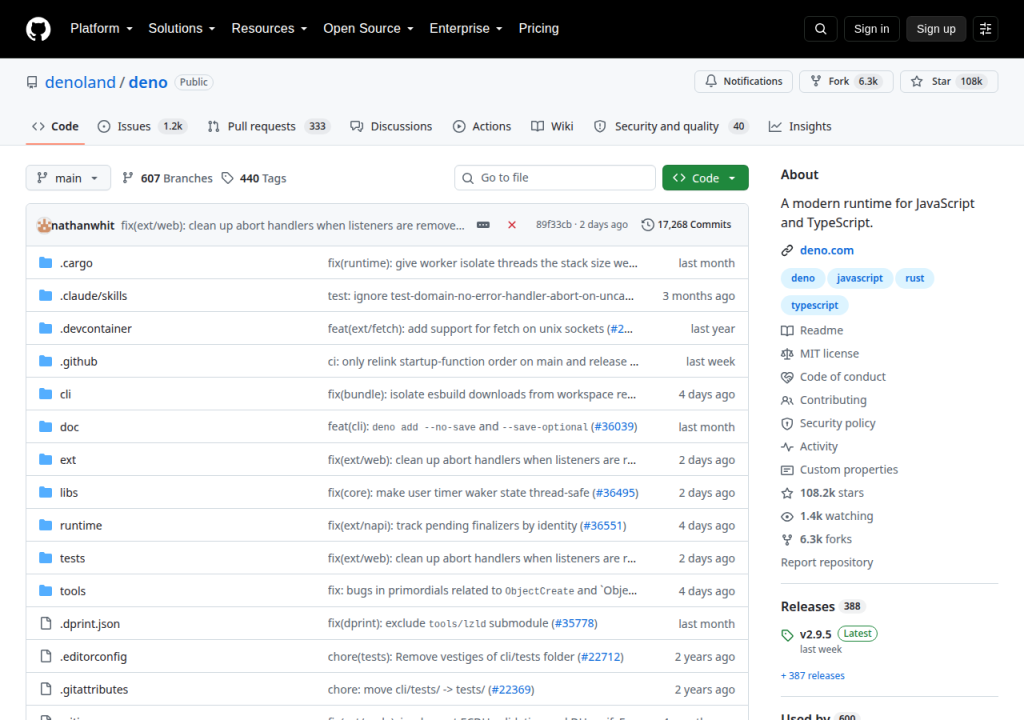
Task: Click the watching eye icon
Action: [x=787, y=516]
